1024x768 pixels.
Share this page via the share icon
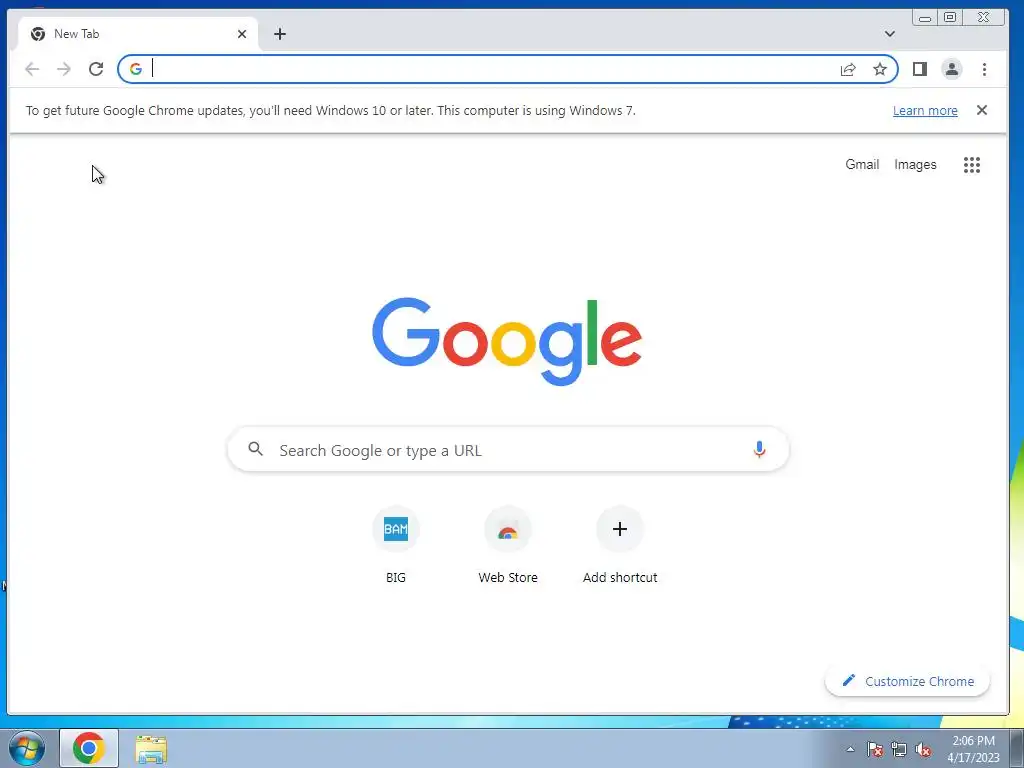tap(848, 69)
